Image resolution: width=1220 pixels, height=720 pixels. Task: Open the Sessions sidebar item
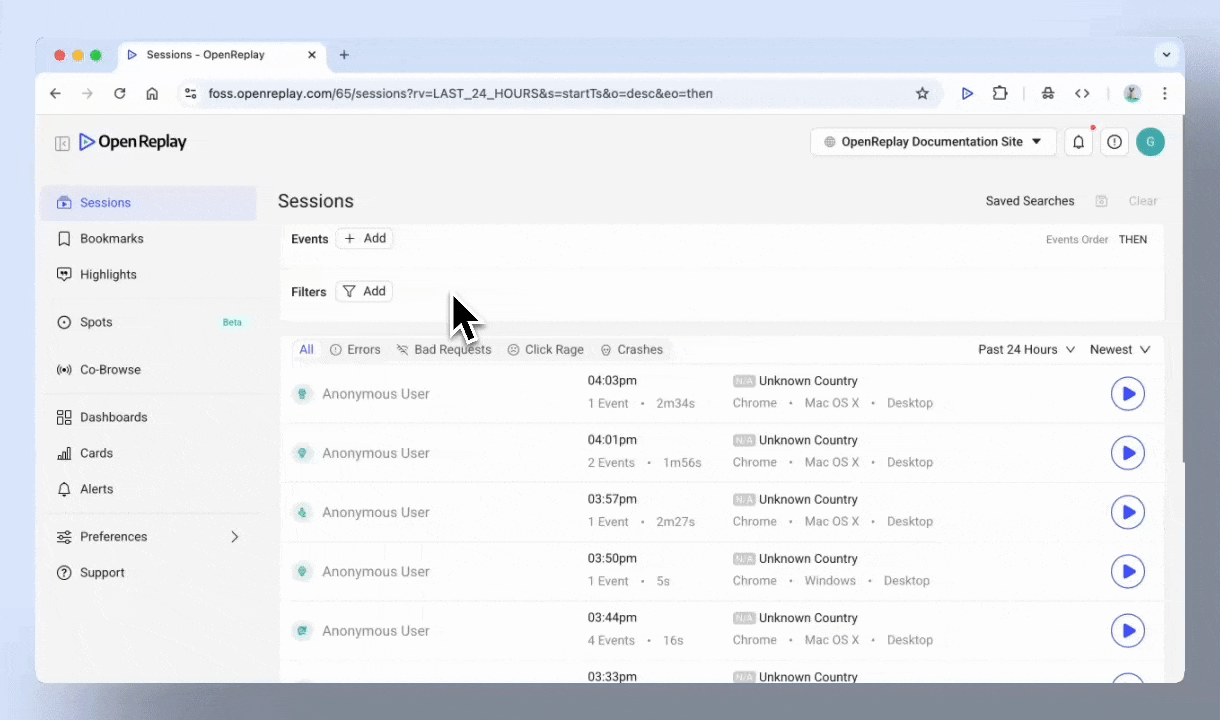(148, 203)
